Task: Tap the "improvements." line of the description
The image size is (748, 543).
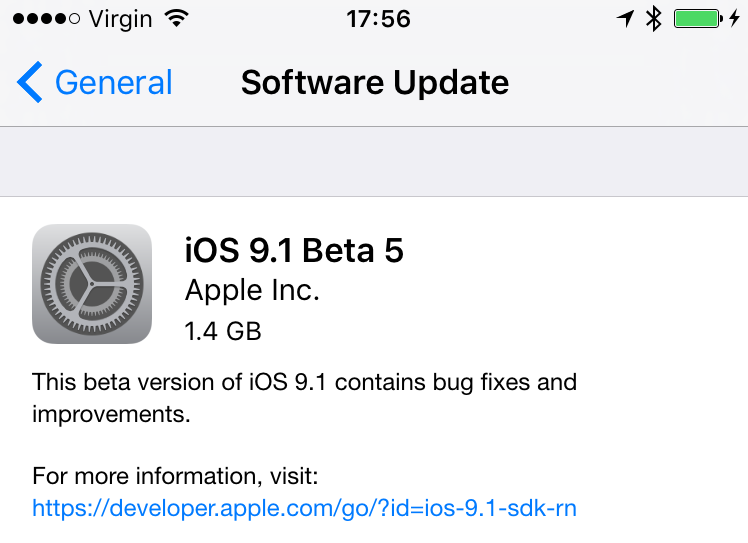Action: [x=111, y=413]
